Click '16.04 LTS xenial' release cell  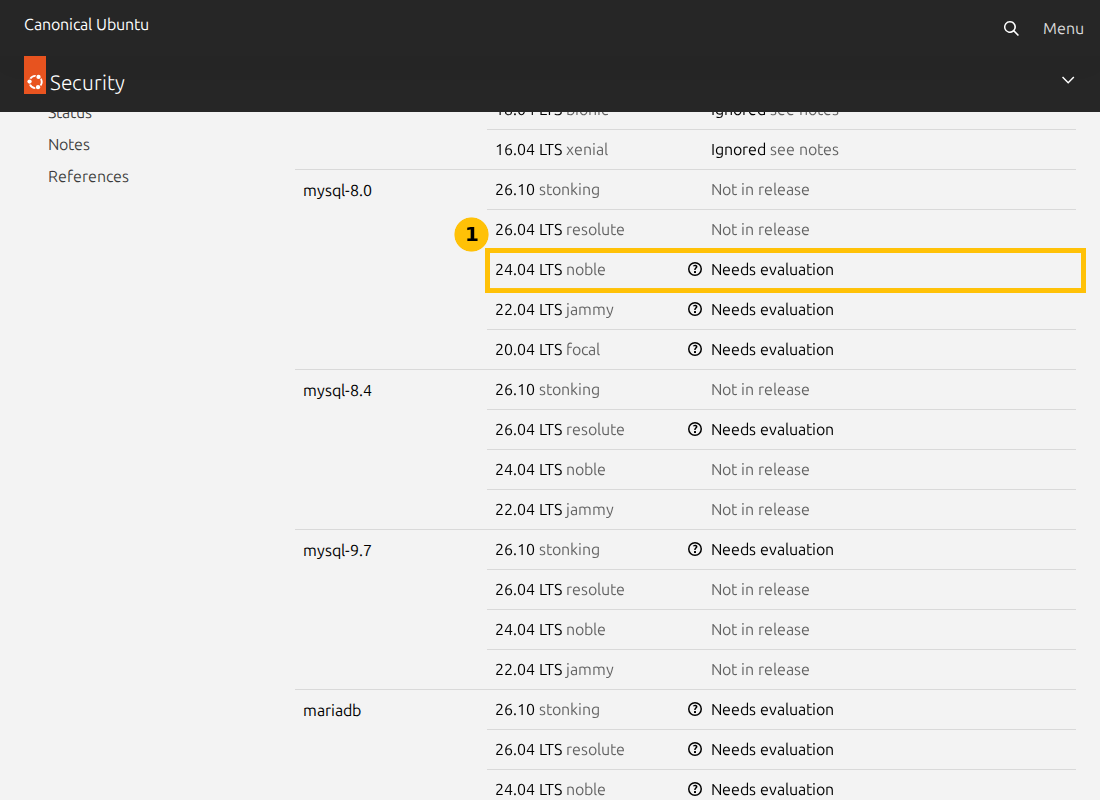pos(551,149)
